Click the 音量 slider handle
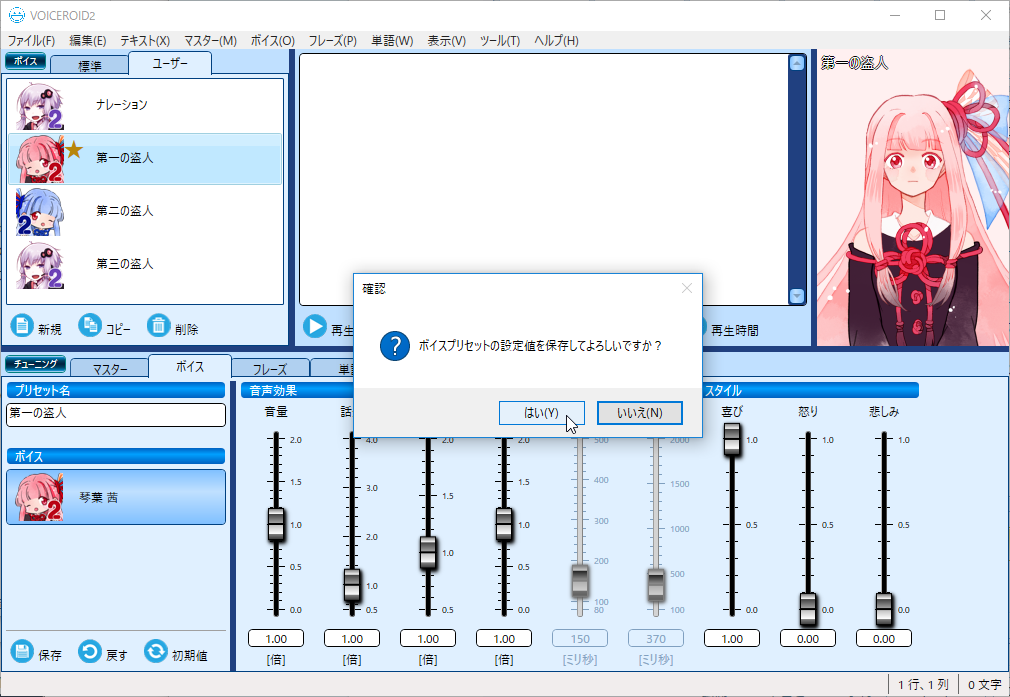Screen dimensions: 1010x697 (x=276, y=524)
